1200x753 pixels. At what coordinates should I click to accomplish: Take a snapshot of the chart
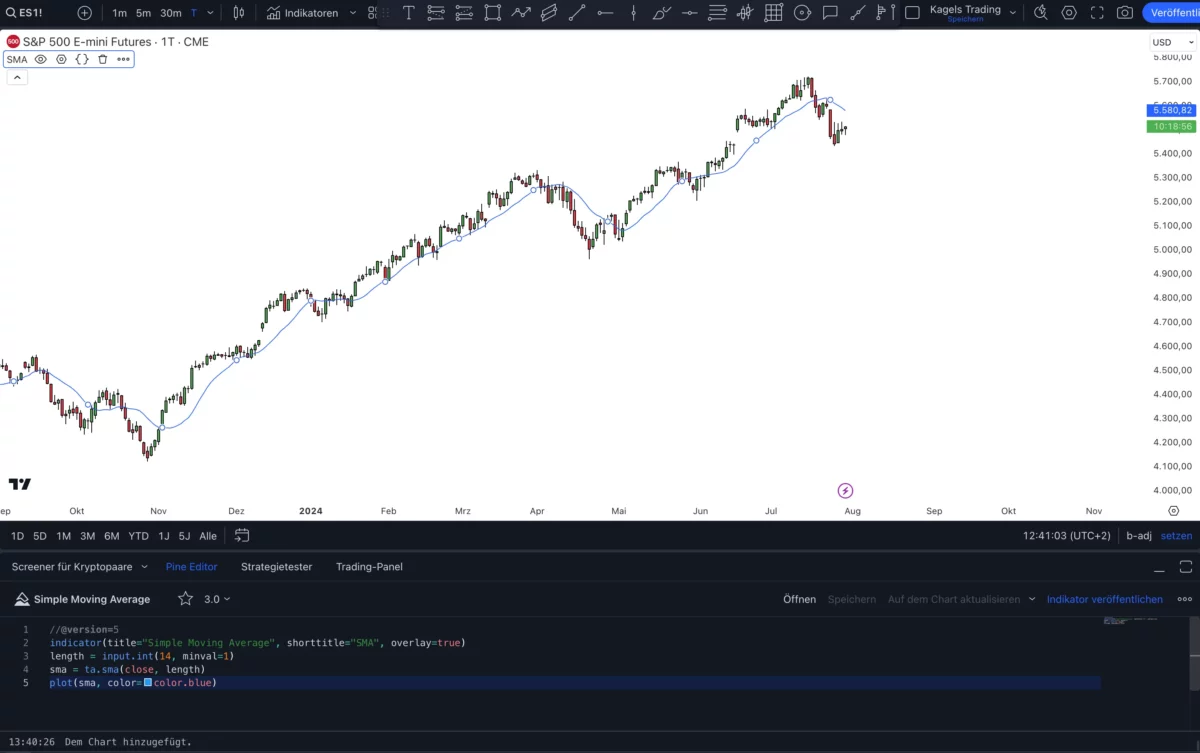coord(1123,12)
